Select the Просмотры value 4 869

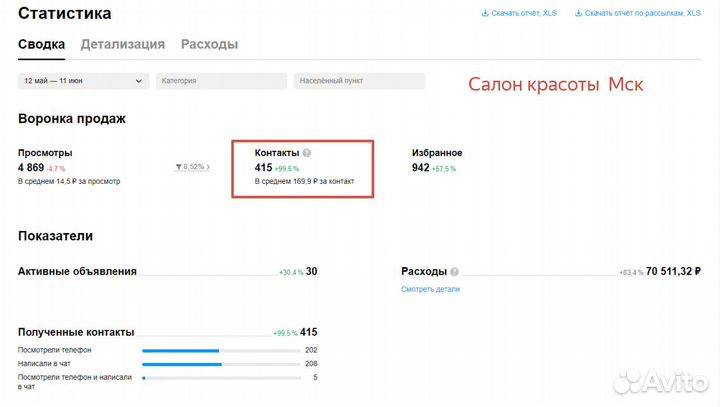tap(31, 168)
